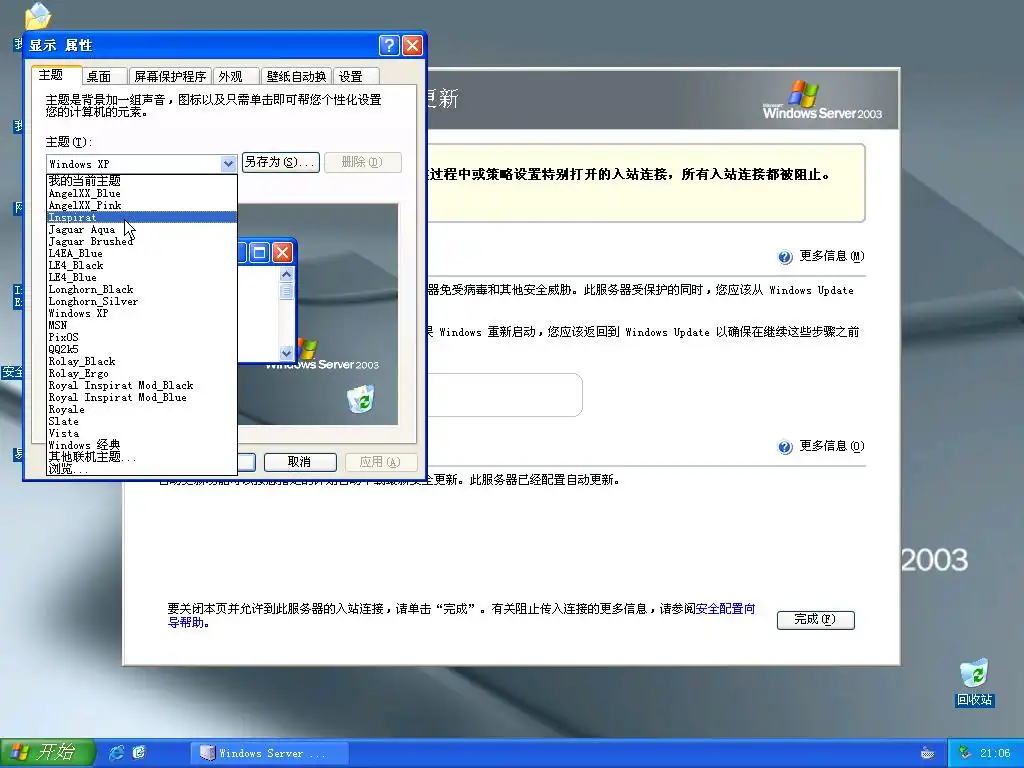Switch to the 屏幕保护程序 tab

(170, 76)
